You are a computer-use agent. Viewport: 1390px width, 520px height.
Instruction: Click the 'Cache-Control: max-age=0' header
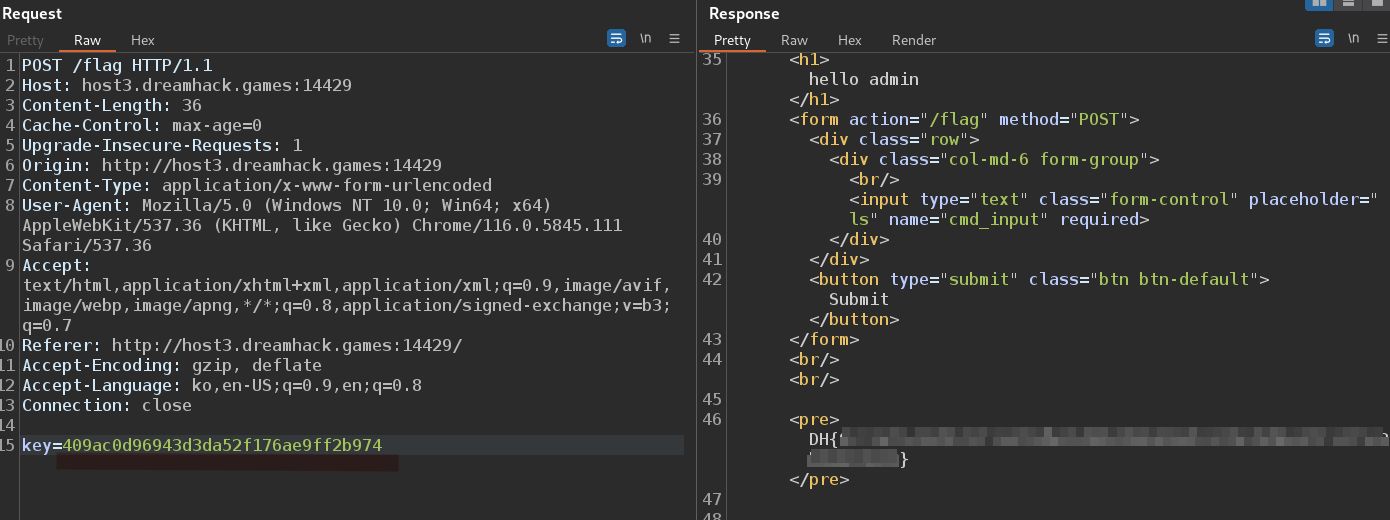pos(142,125)
